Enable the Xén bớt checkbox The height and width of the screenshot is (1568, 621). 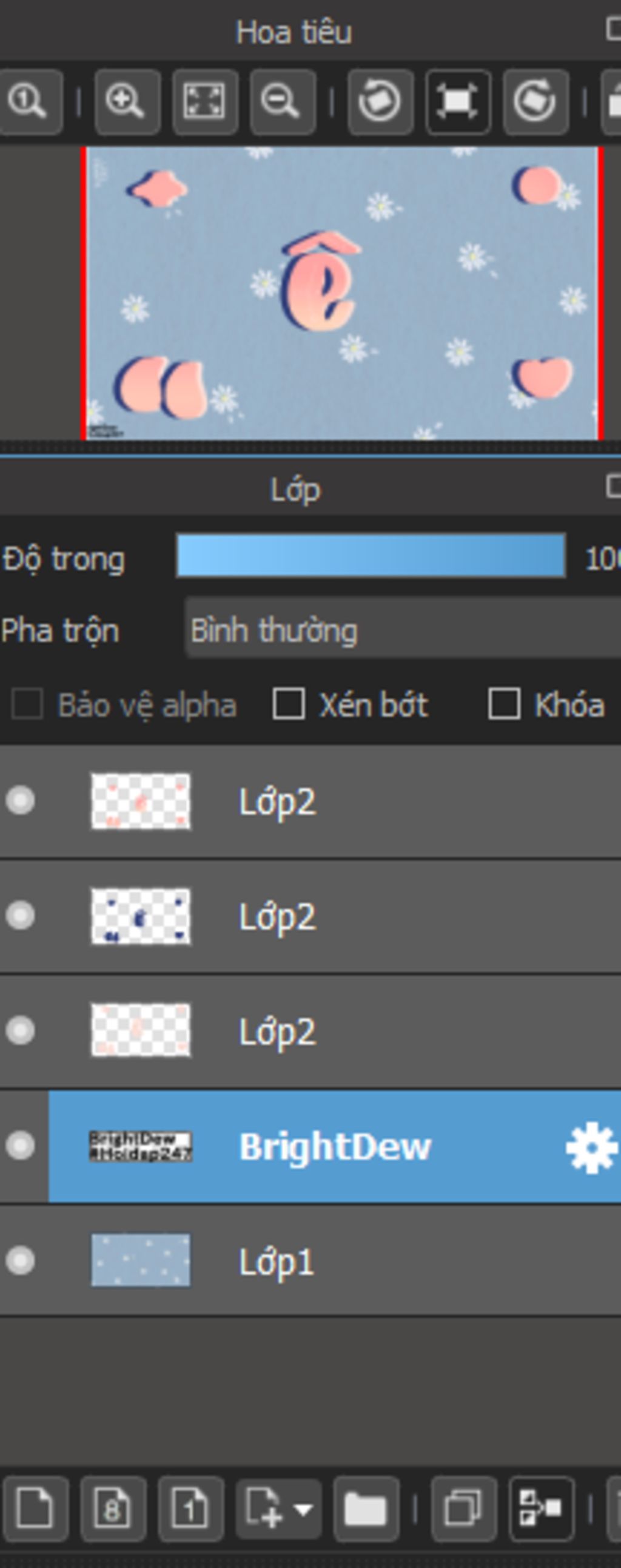(x=288, y=705)
